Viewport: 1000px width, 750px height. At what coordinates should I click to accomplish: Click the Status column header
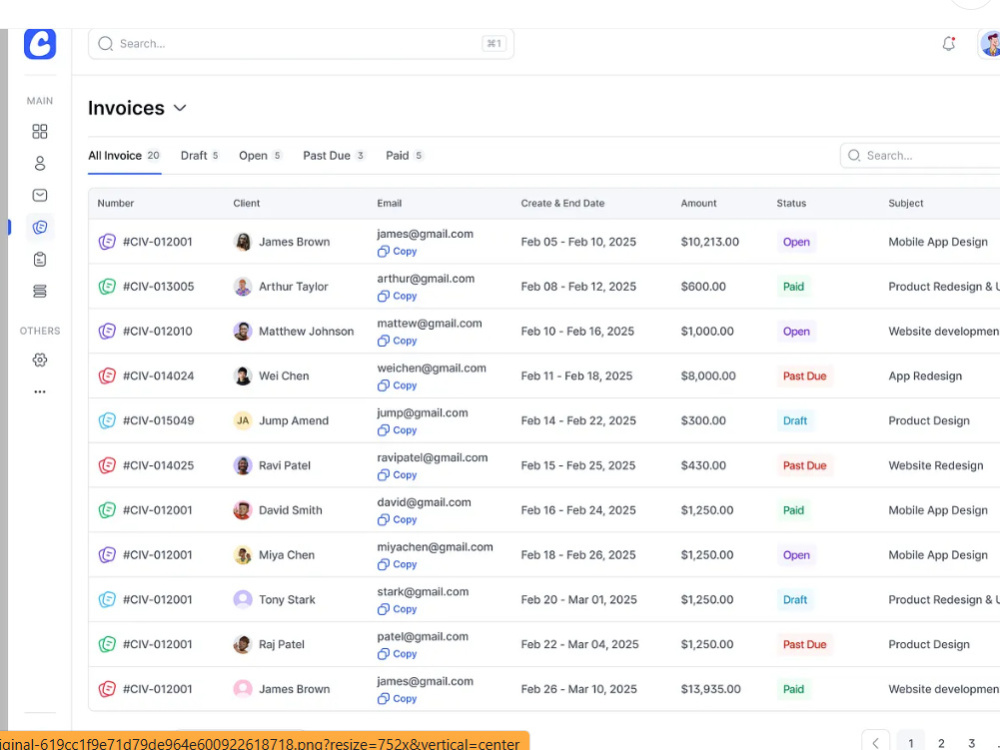click(x=791, y=203)
